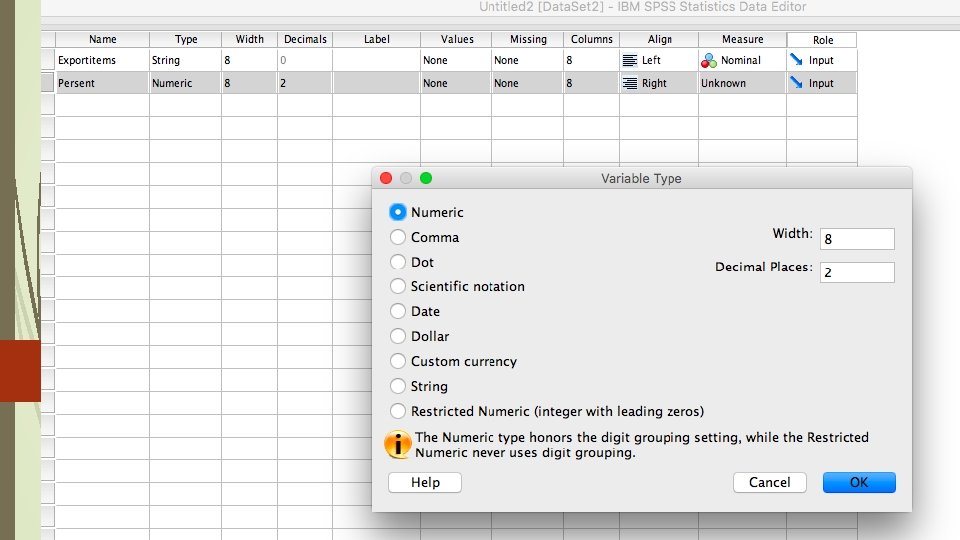
Task: Choose the String variable type
Action: 397,386
